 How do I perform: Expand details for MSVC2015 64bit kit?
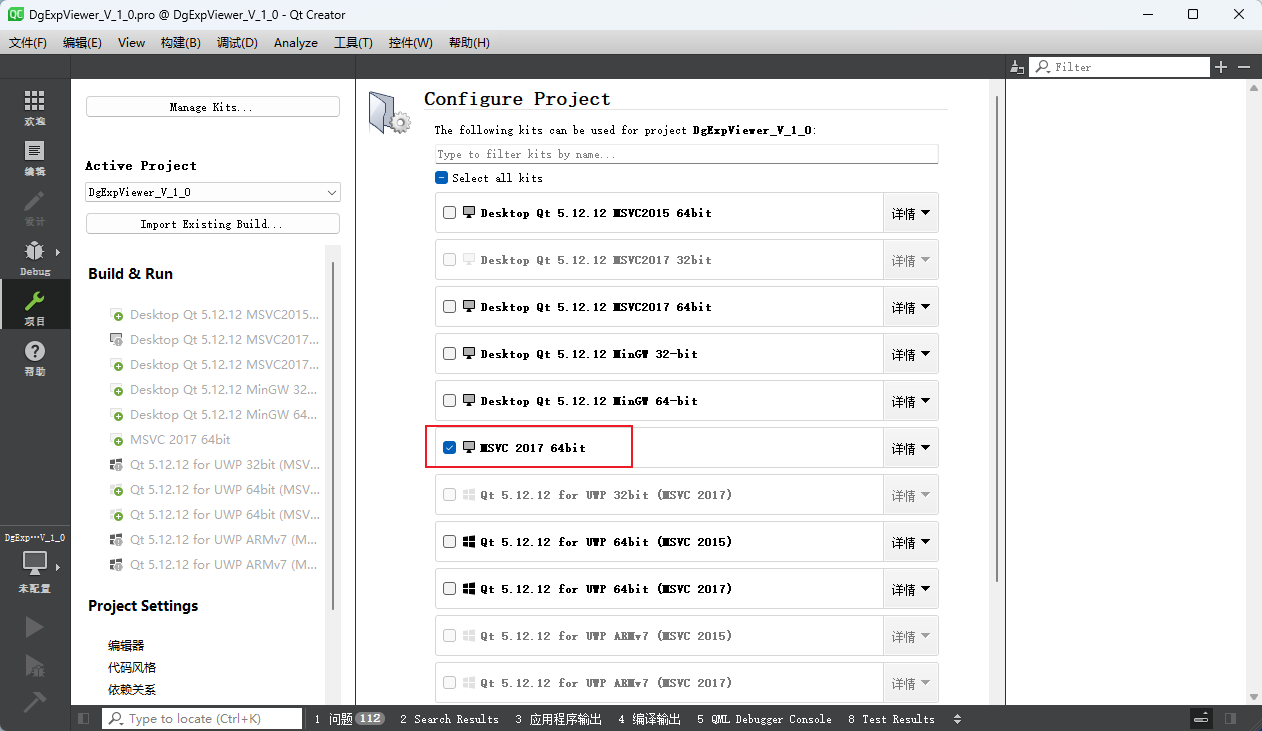coord(910,213)
